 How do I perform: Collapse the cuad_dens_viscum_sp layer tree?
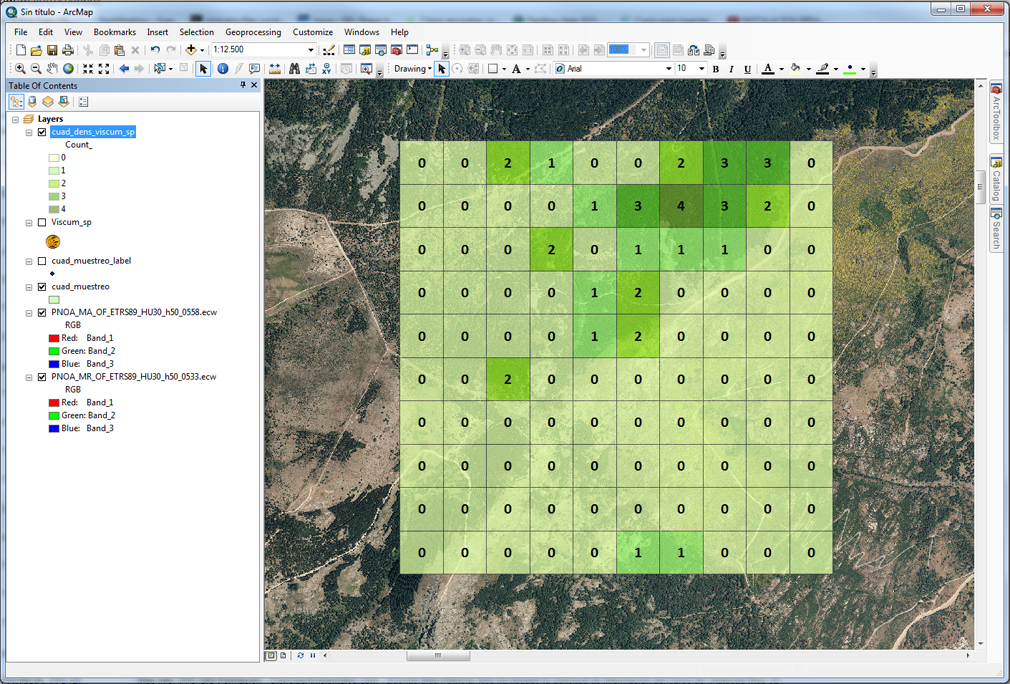pyautogui.click(x=29, y=132)
